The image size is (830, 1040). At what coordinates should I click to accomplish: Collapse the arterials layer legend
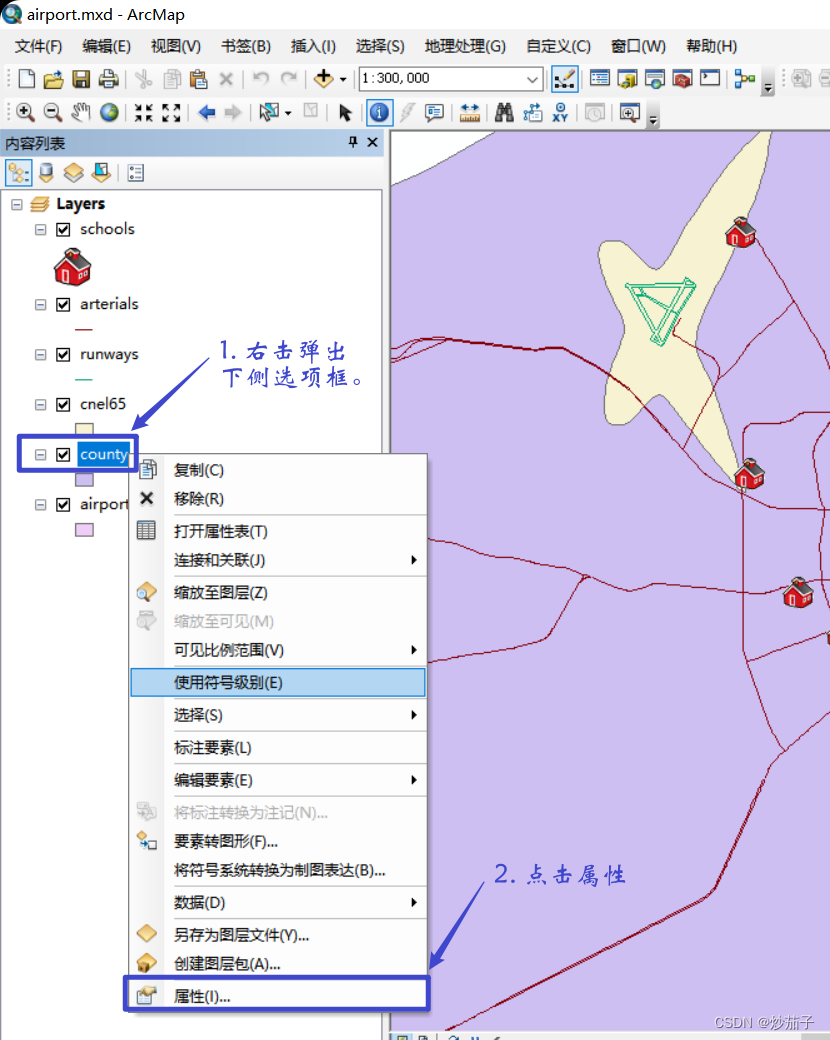click(40, 304)
